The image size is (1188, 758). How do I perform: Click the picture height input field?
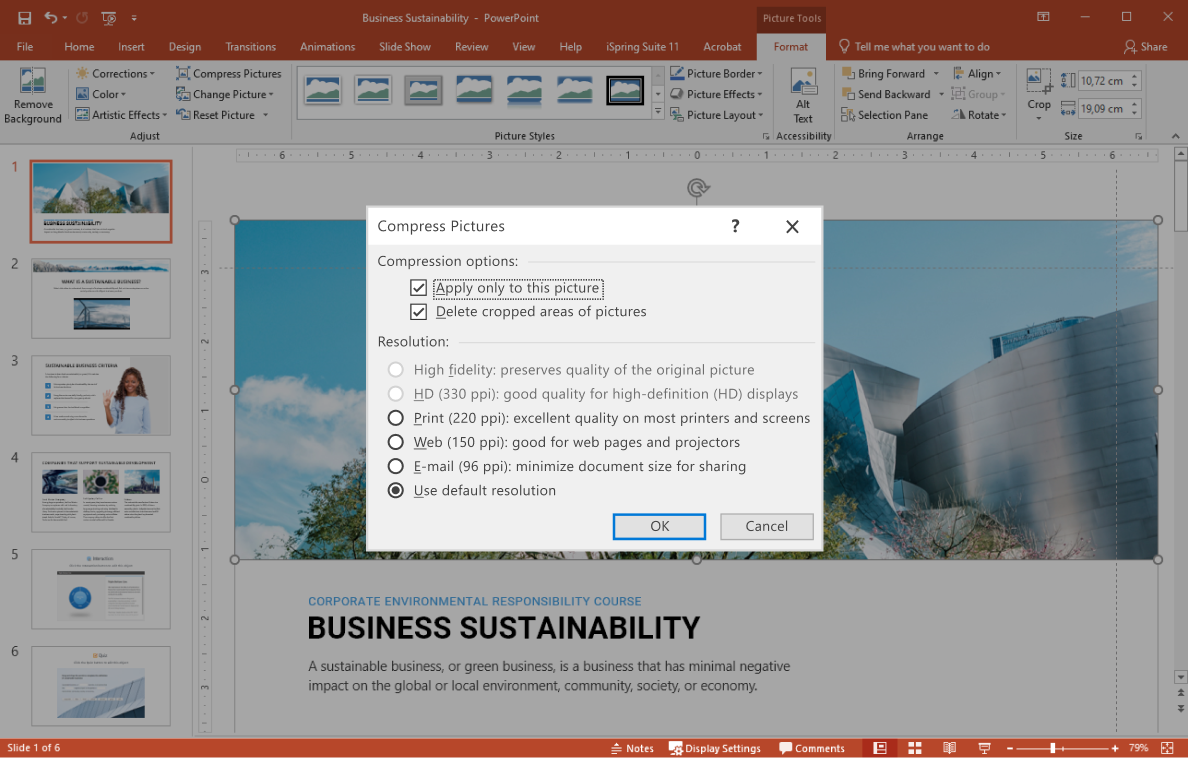(x=1102, y=81)
